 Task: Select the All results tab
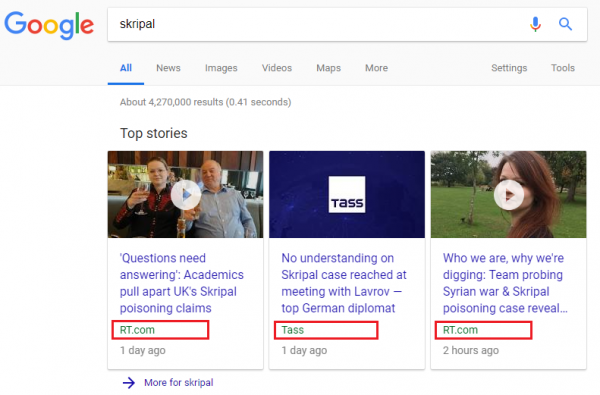click(126, 68)
